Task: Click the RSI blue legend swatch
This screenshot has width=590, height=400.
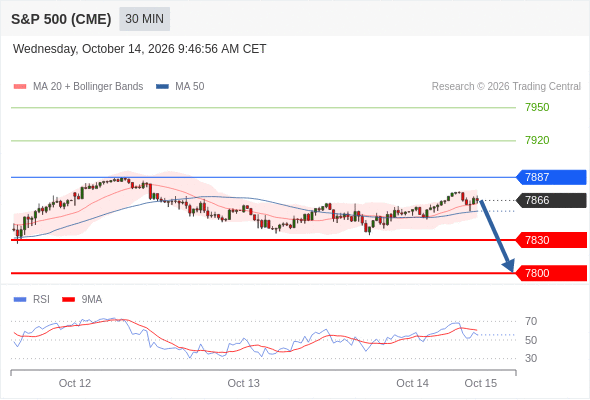Action: (x=20, y=300)
